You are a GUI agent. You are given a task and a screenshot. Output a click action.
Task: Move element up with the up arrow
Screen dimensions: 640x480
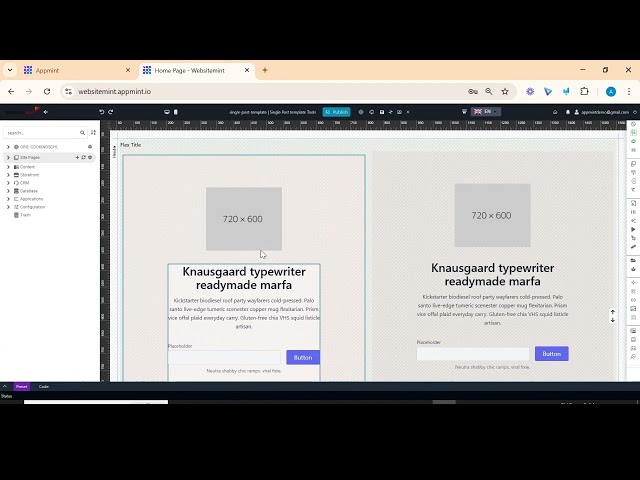pyautogui.click(x=613, y=311)
